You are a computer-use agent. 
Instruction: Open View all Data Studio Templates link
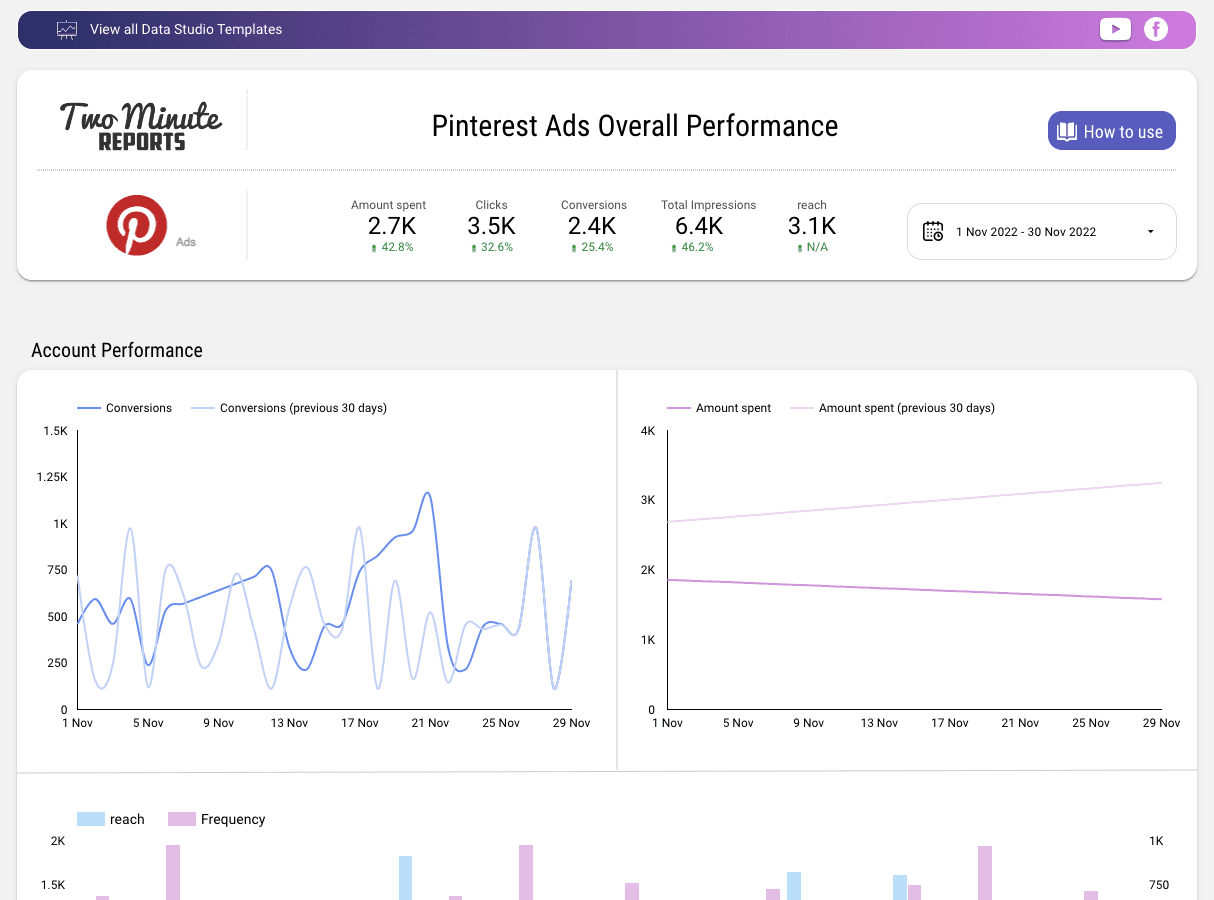tap(185, 29)
